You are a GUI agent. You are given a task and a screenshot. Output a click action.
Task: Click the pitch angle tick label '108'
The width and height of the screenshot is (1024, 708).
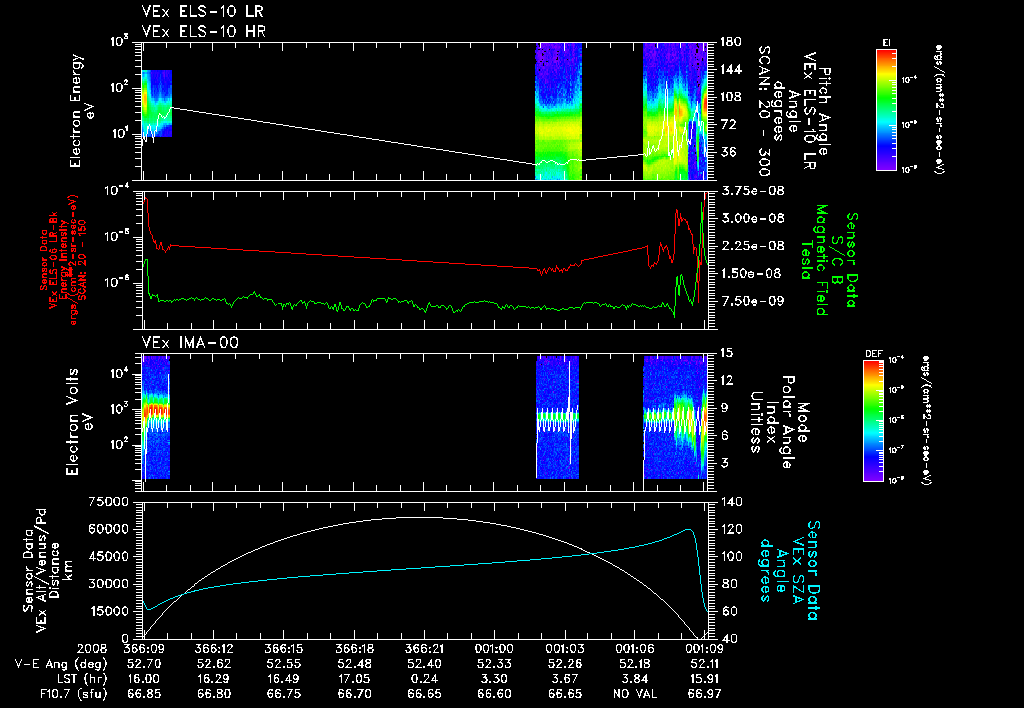point(731,97)
